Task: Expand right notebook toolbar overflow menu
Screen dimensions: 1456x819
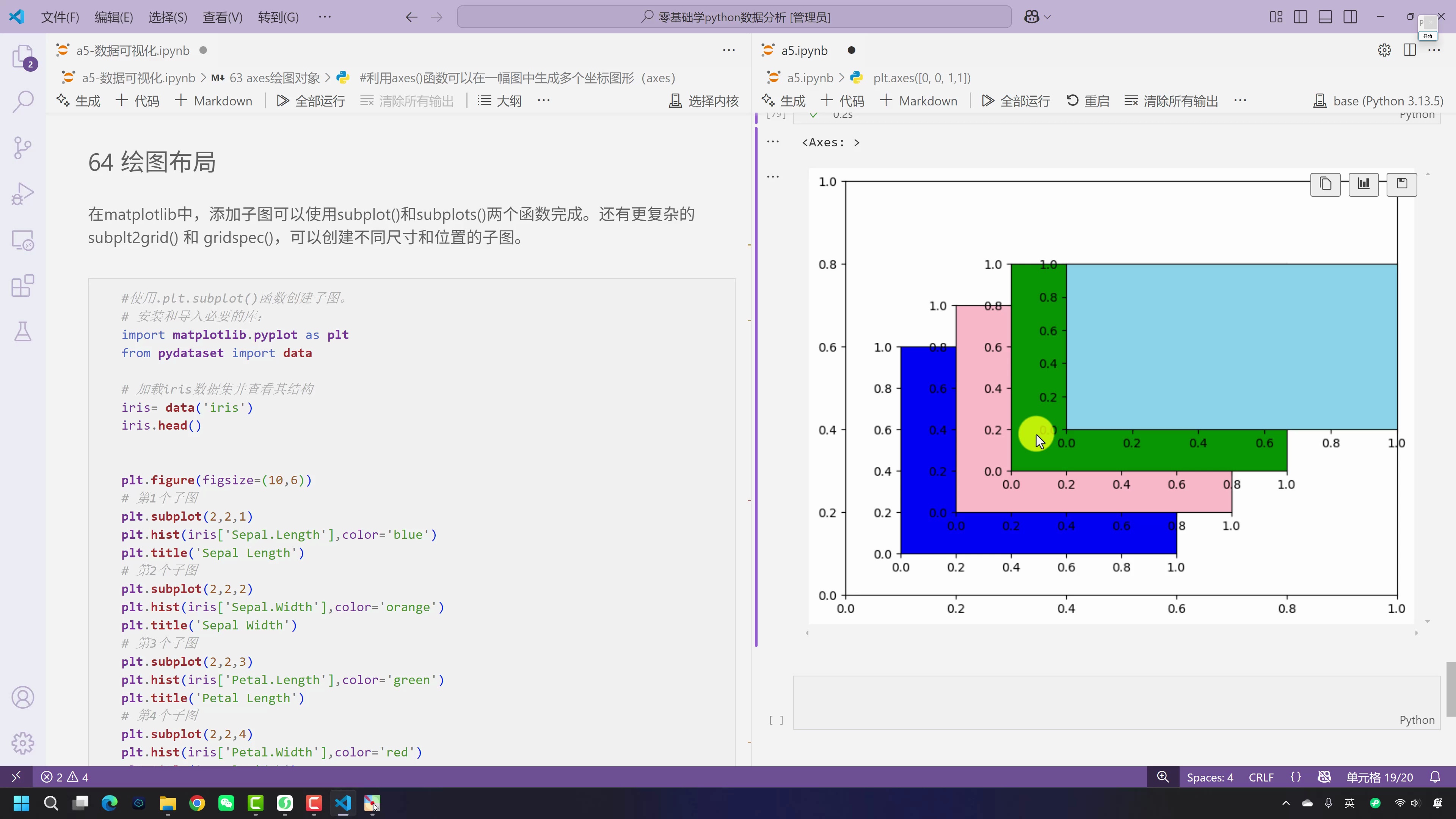Action: pyautogui.click(x=1240, y=100)
